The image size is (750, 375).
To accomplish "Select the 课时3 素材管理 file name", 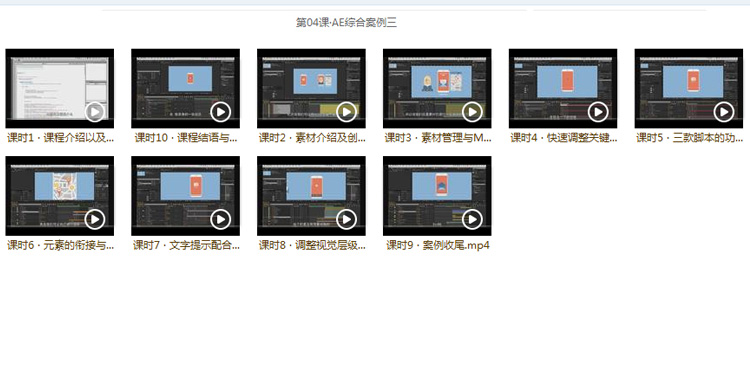I will tap(438, 138).
